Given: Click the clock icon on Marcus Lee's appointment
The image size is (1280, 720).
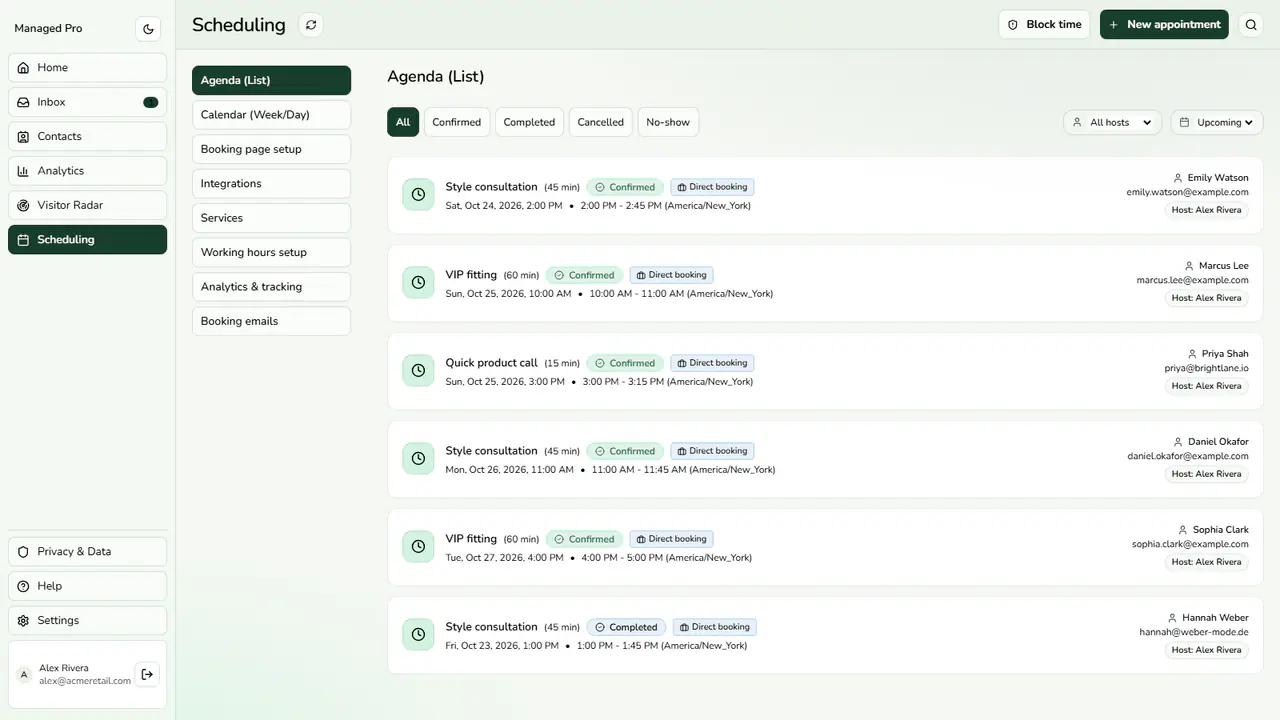Looking at the screenshot, I should [418, 283].
